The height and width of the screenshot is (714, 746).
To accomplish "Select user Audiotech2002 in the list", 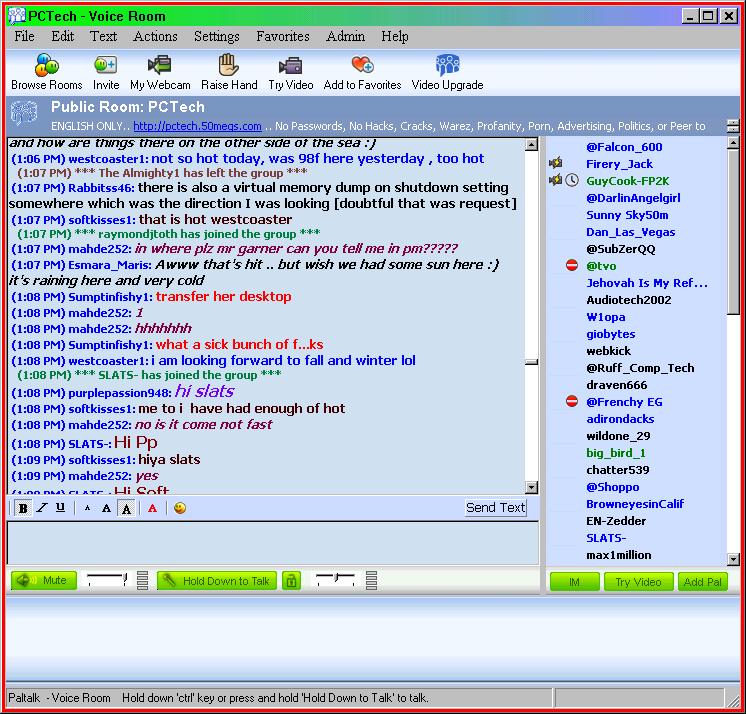I will click(x=628, y=300).
